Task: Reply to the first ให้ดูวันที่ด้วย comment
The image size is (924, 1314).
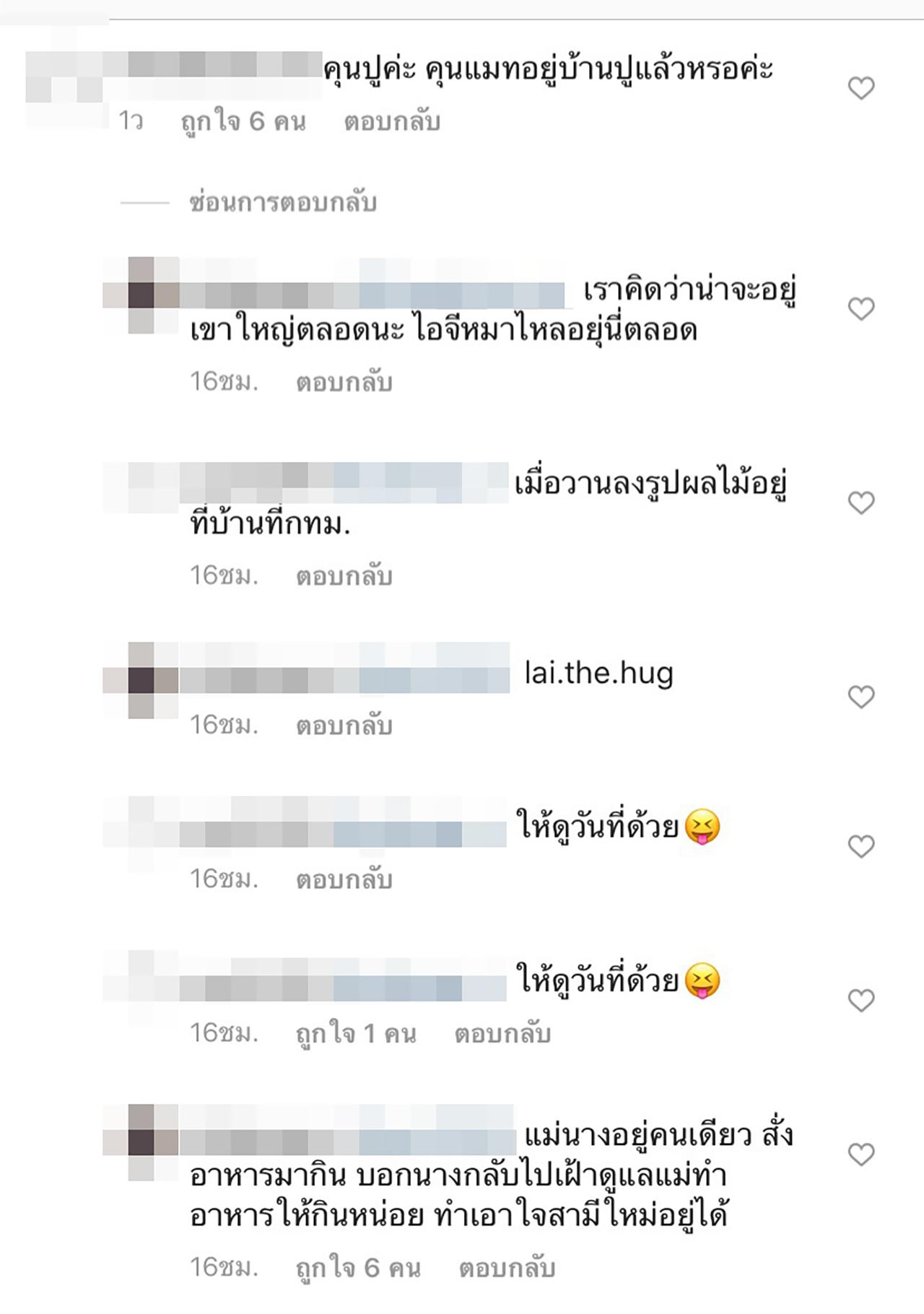Action: click(344, 879)
